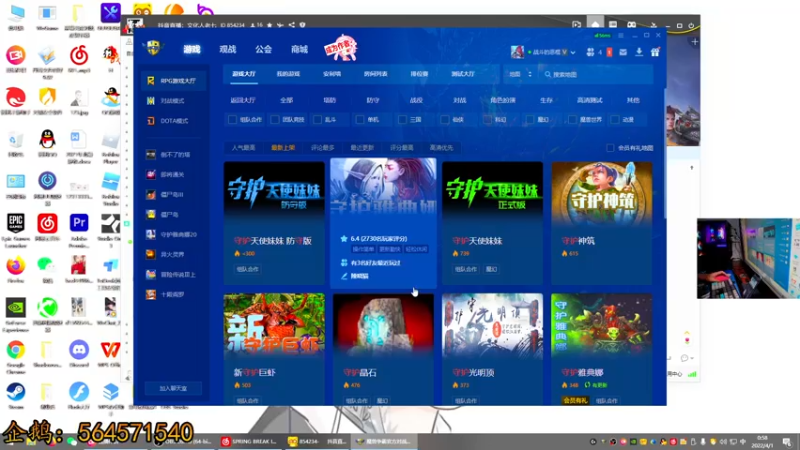Open Epic Games Launcher desktop icon
Screen dimensions: 800x450
click(16, 223)
